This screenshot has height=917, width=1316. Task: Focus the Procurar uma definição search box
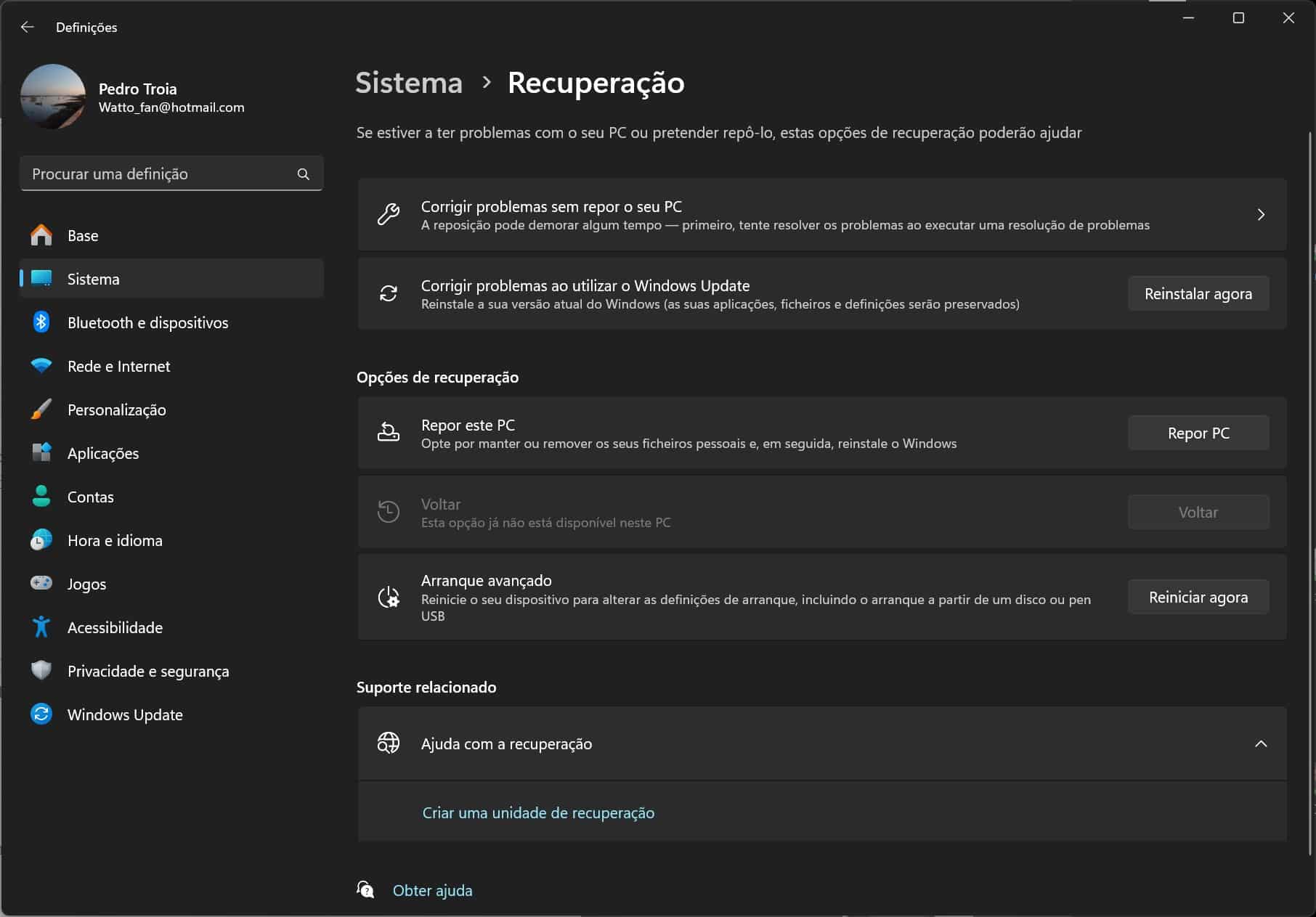tap(160, 174)
